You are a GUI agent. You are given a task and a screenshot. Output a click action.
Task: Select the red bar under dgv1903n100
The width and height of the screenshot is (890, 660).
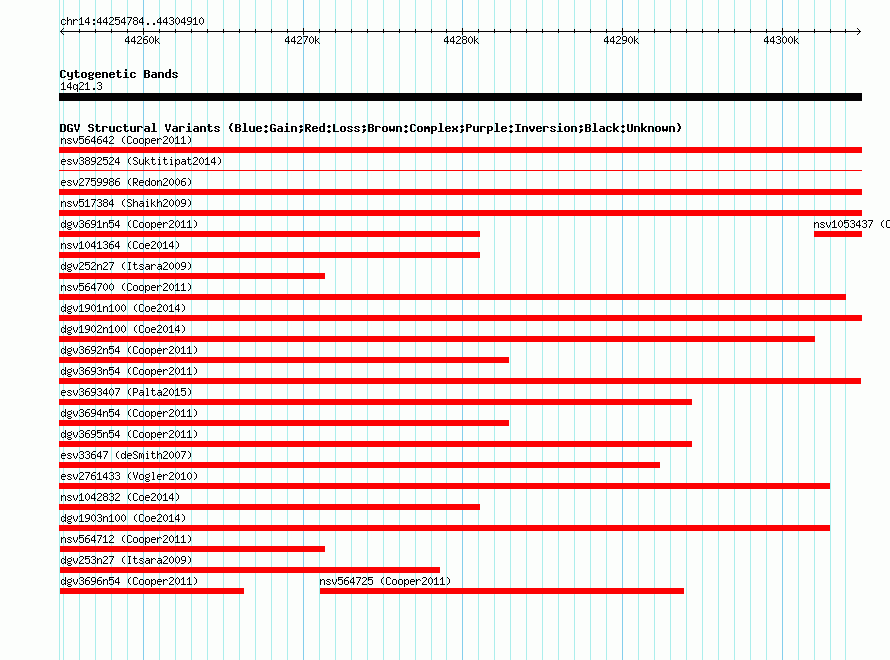(444, 528)
